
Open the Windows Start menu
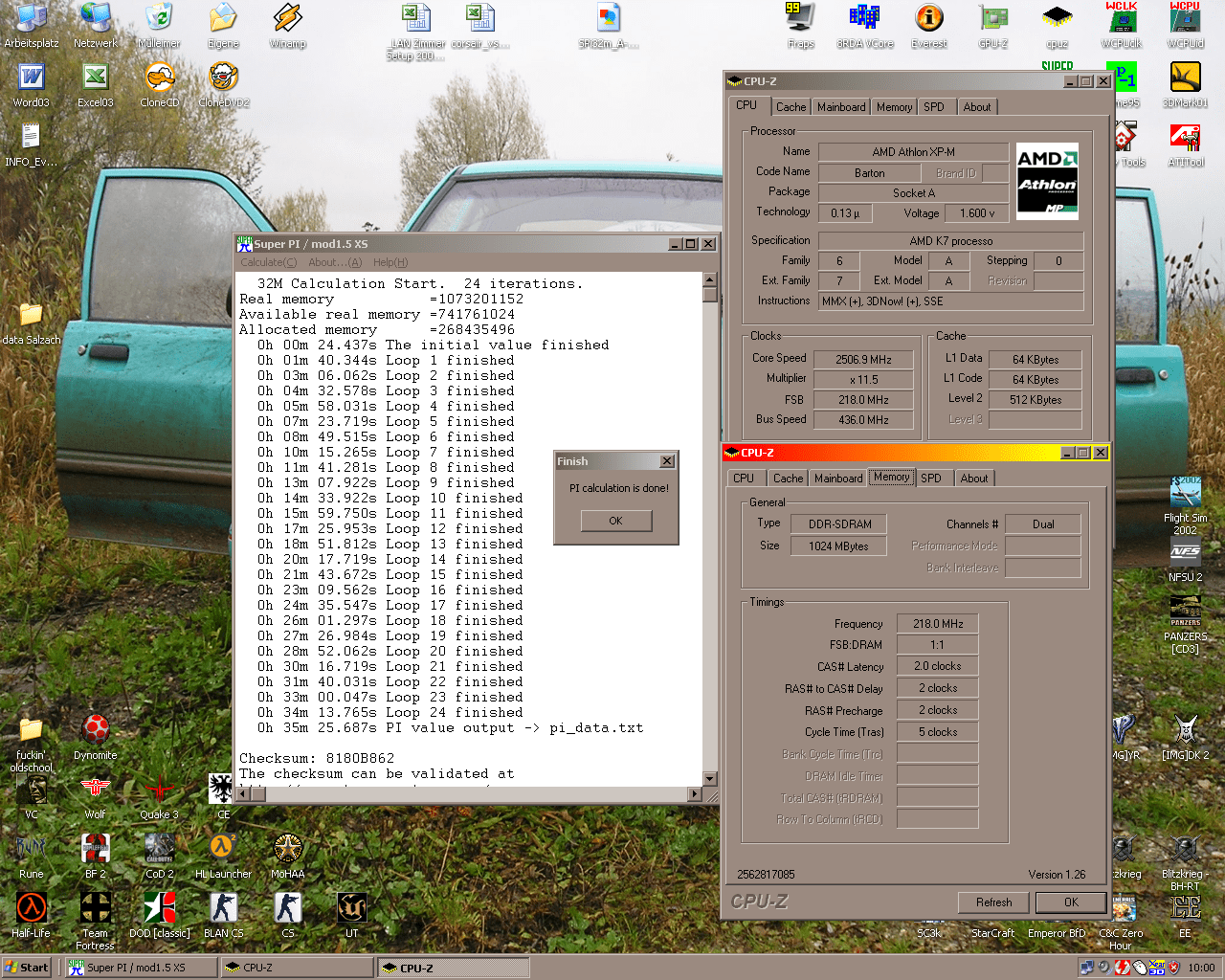[27, 968]
